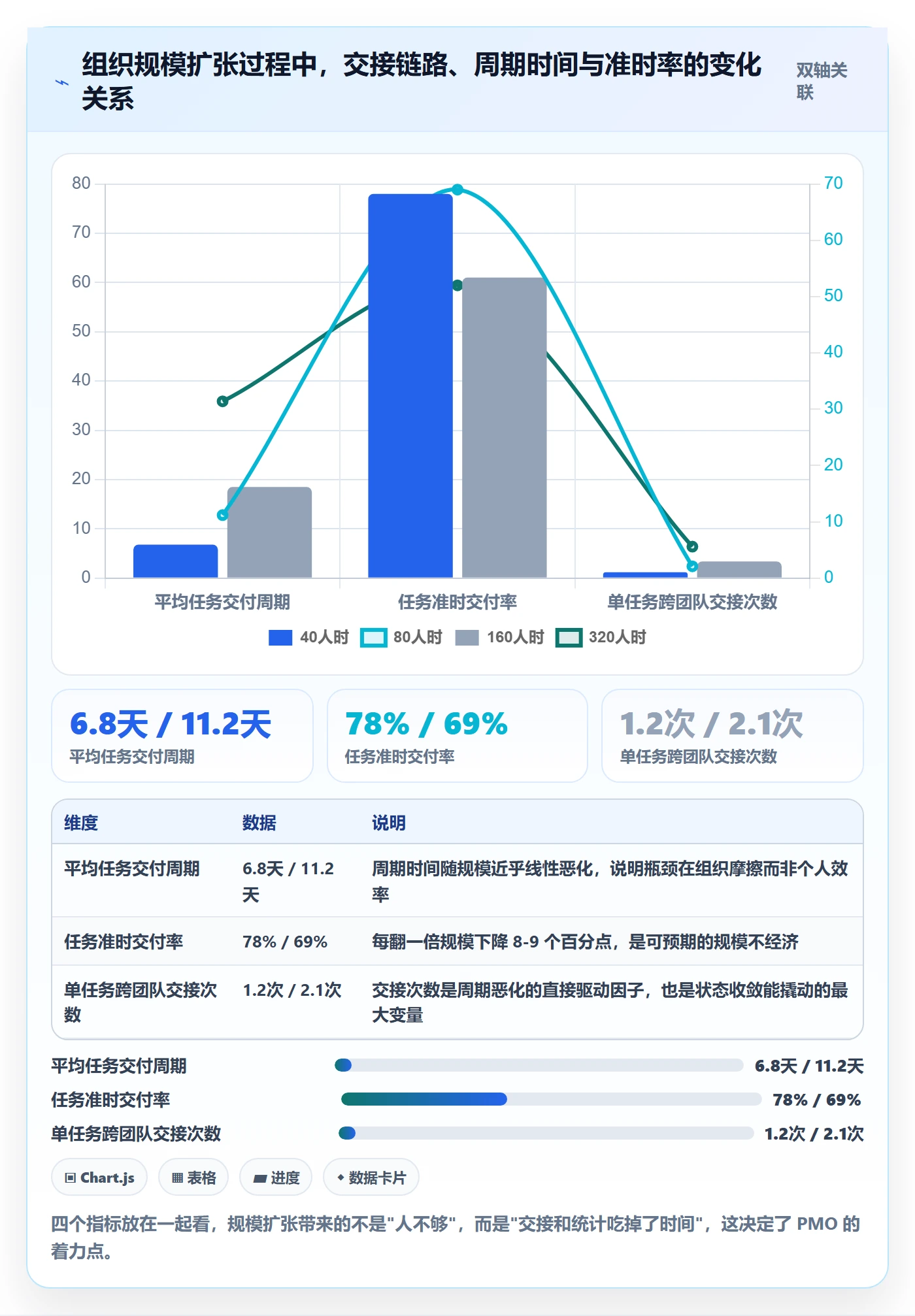Click the gray 平均任务交付周期 bar
915x1316 pixels.
269,533
